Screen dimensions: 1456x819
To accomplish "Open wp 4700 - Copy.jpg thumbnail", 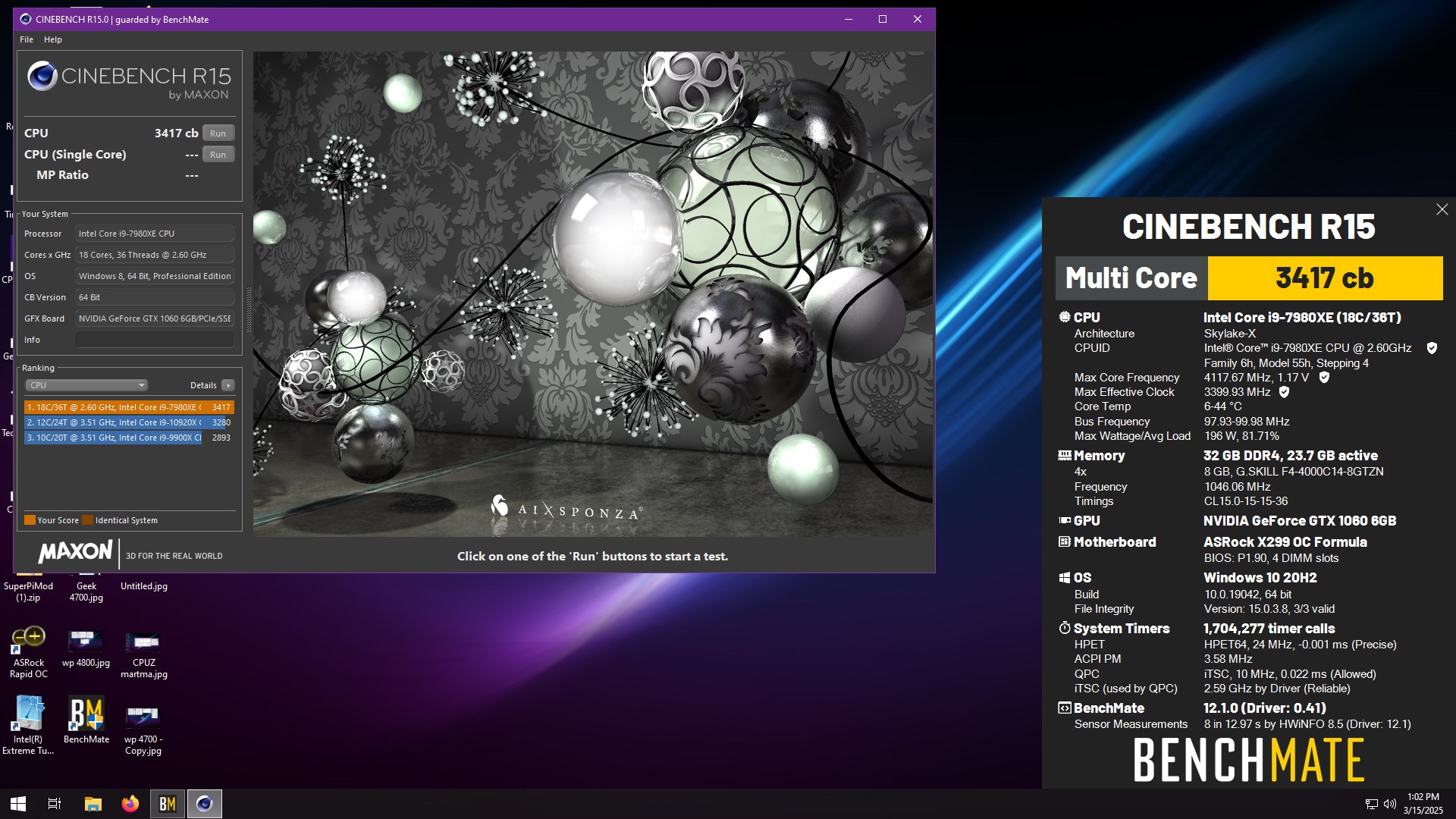I will [143, 730].
